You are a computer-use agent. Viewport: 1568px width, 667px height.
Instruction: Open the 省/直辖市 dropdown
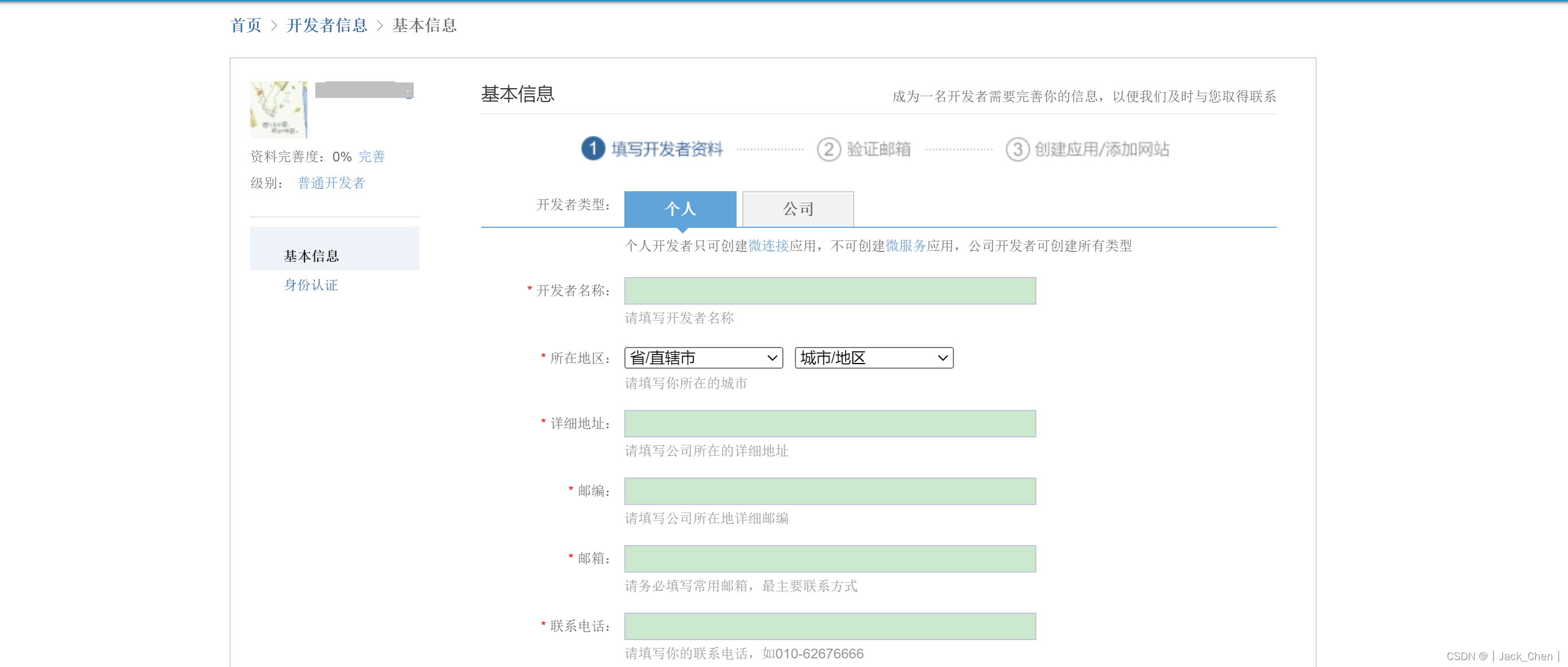pos(703,358)
